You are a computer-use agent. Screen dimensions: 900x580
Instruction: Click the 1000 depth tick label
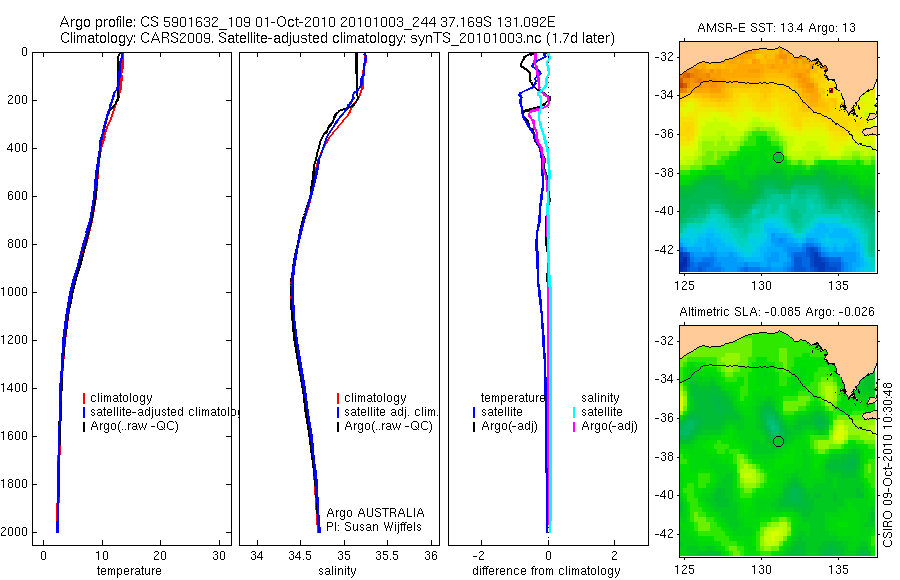pyautogui.click(x=14, y=292)
